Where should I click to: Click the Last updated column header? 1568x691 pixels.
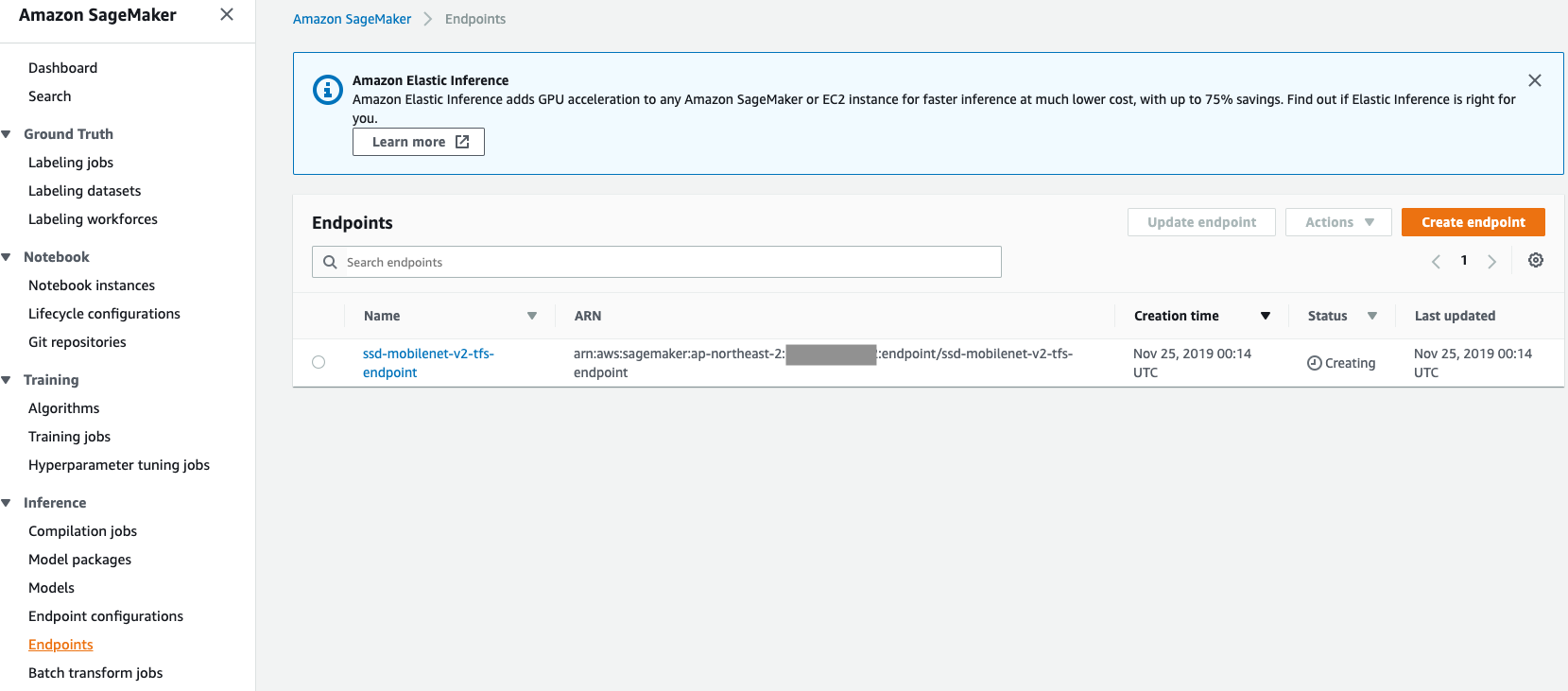pyautogui.click(x=1455, y=316)
